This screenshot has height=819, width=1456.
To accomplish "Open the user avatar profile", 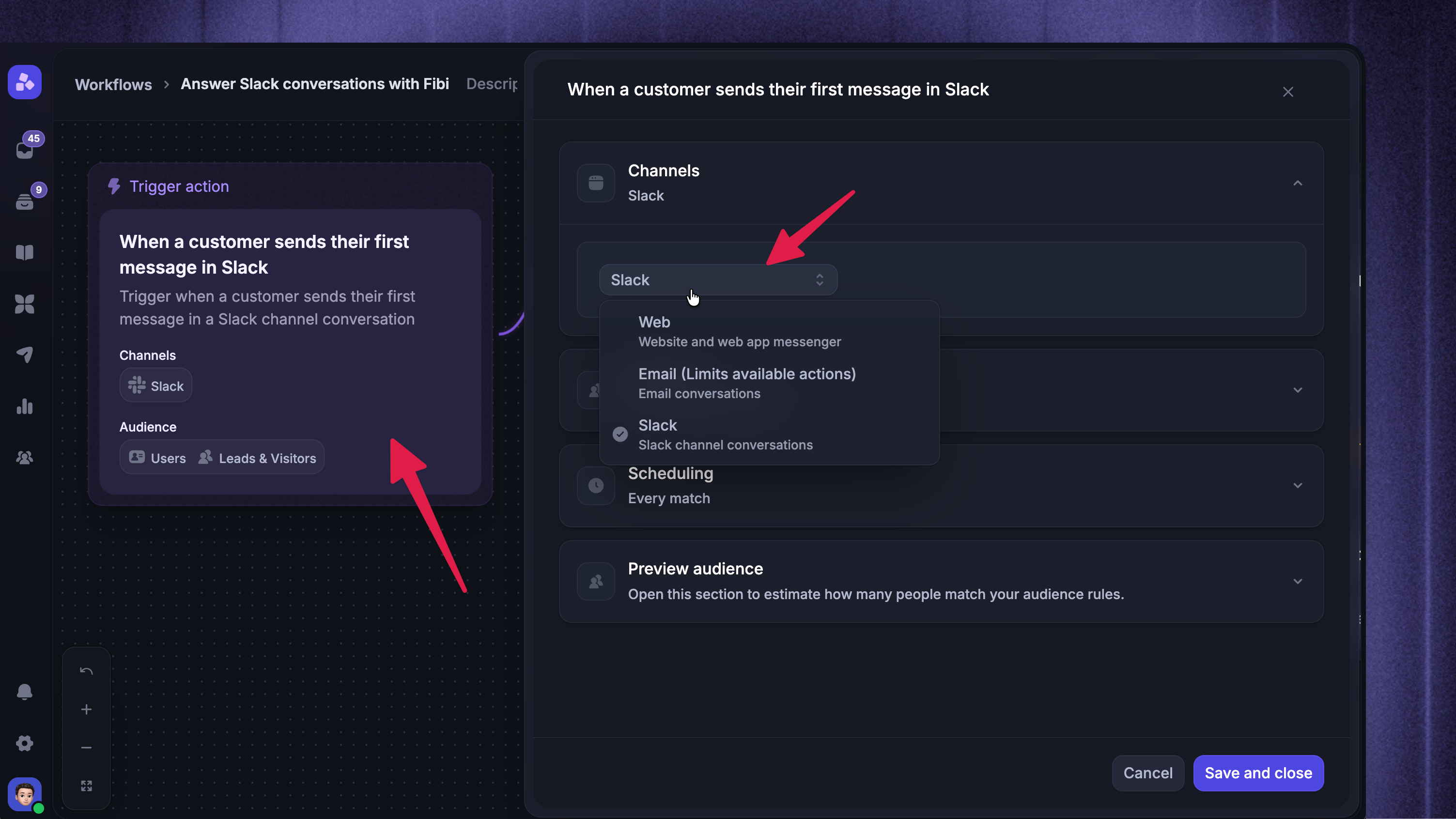I will (24, 794).
